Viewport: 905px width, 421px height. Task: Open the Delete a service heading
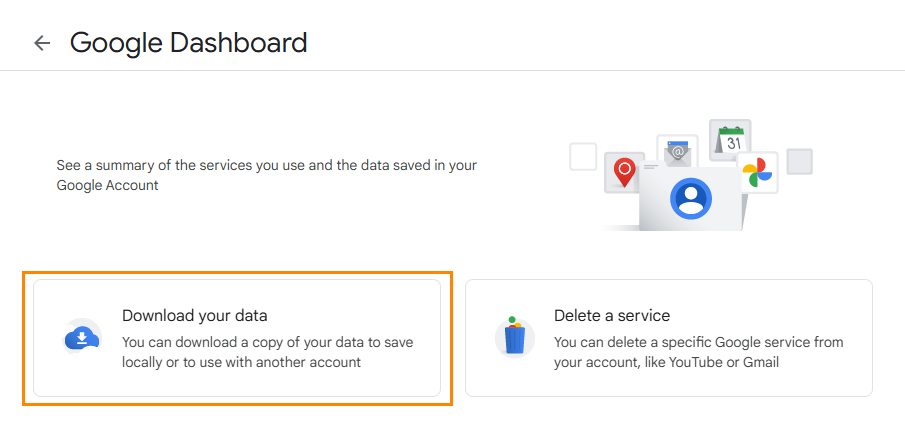point(612,316)
